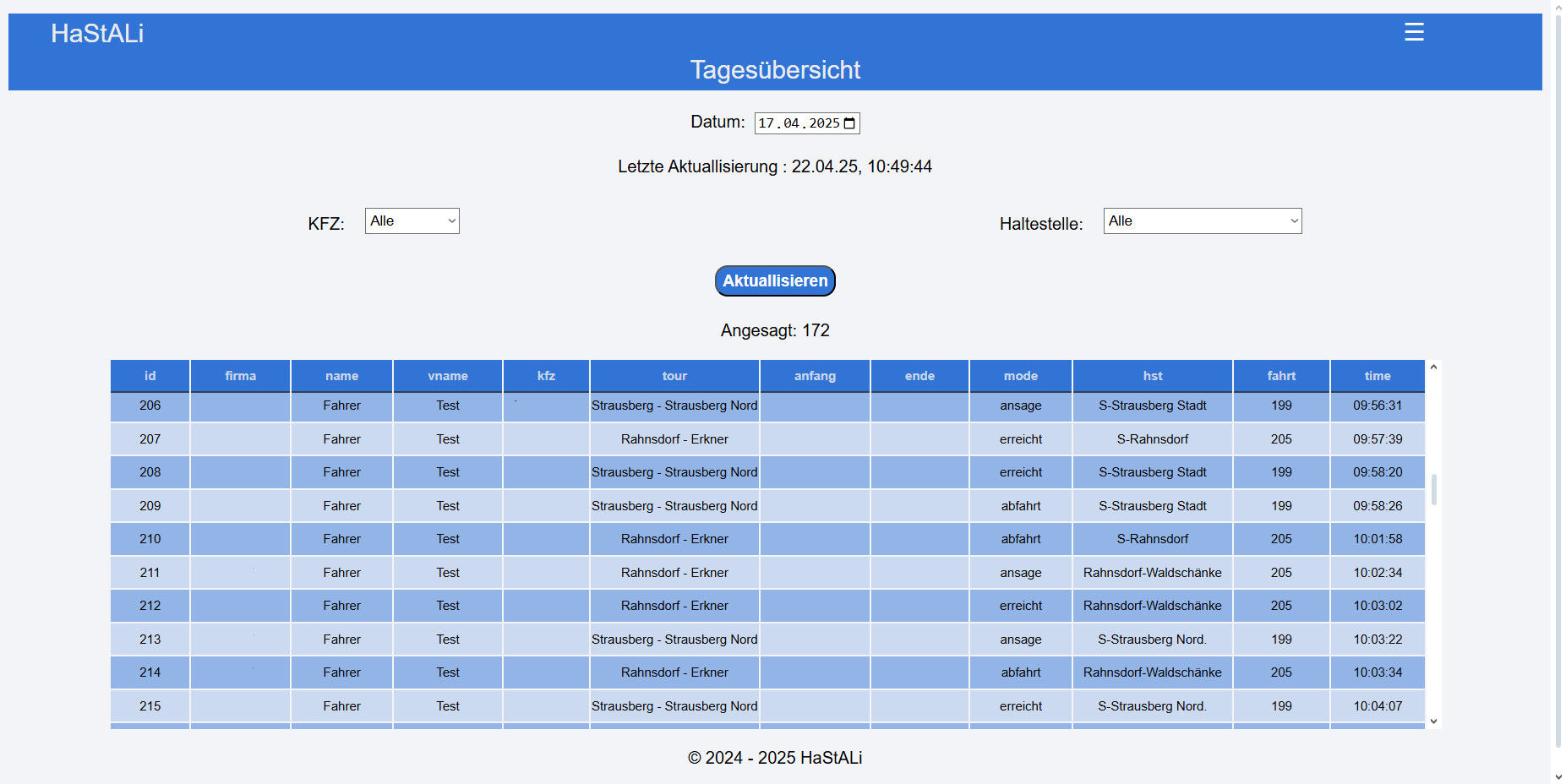The width and height of the screenshot is (1566, 784).
Task: Click the calendar icon in date field
Action: [850, 123]
